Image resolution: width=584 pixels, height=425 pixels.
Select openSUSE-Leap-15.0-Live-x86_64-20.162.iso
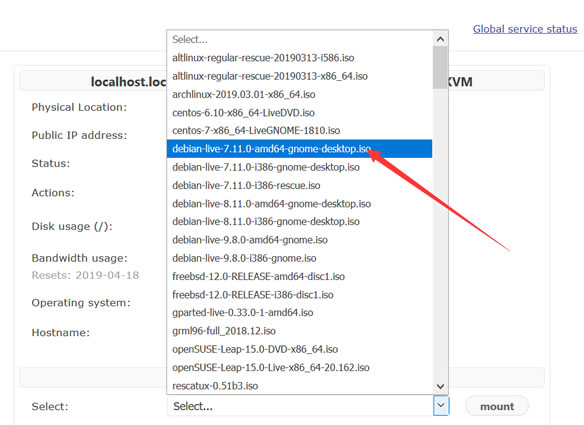299,367
